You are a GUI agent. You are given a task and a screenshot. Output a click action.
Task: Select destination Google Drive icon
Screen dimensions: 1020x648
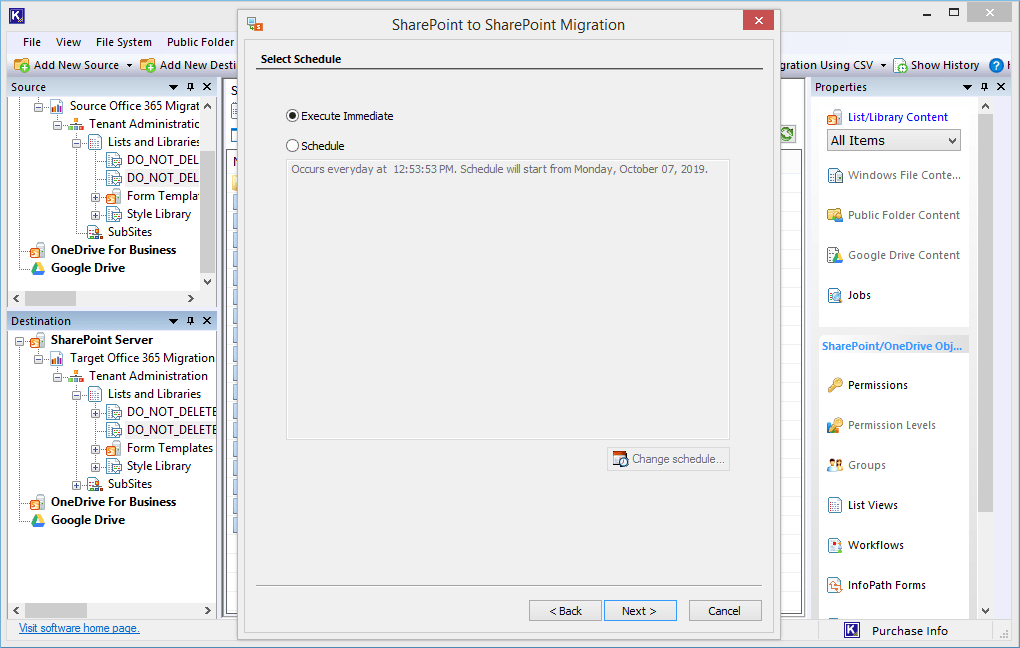coord(38,520)
